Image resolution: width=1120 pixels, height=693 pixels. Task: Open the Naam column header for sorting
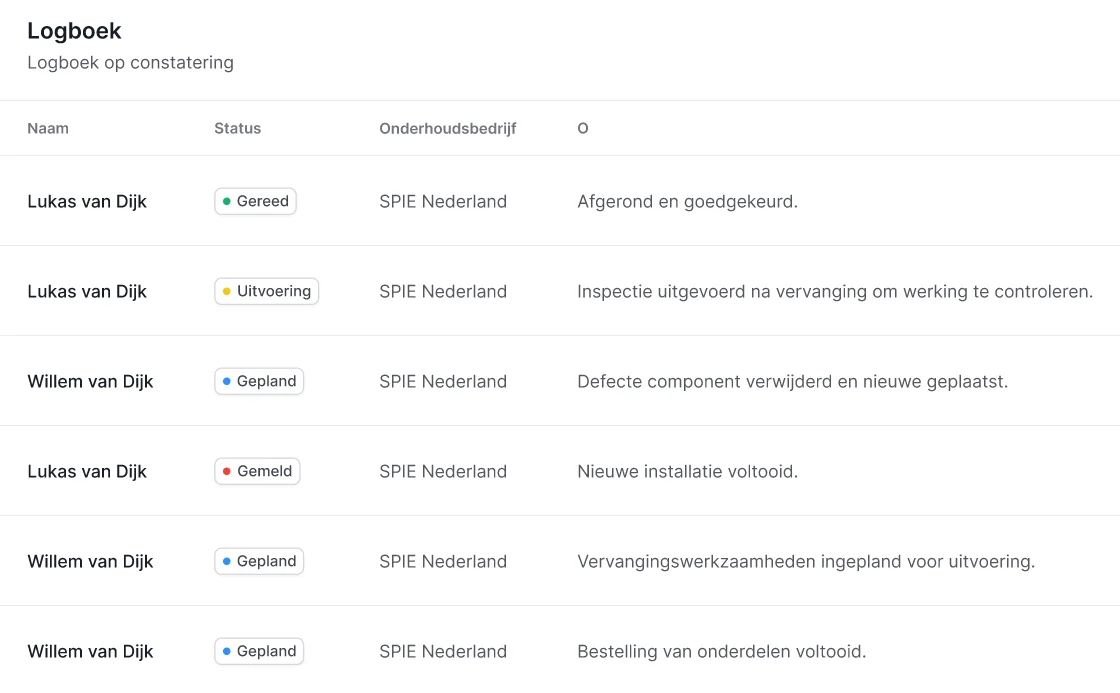[x=48, y=128]
